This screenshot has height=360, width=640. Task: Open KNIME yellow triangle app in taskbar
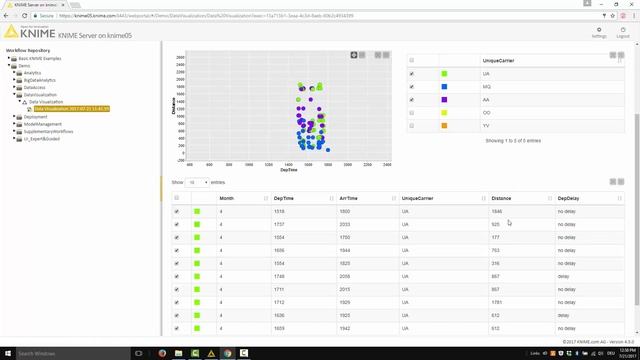click(x=211, y=353)
